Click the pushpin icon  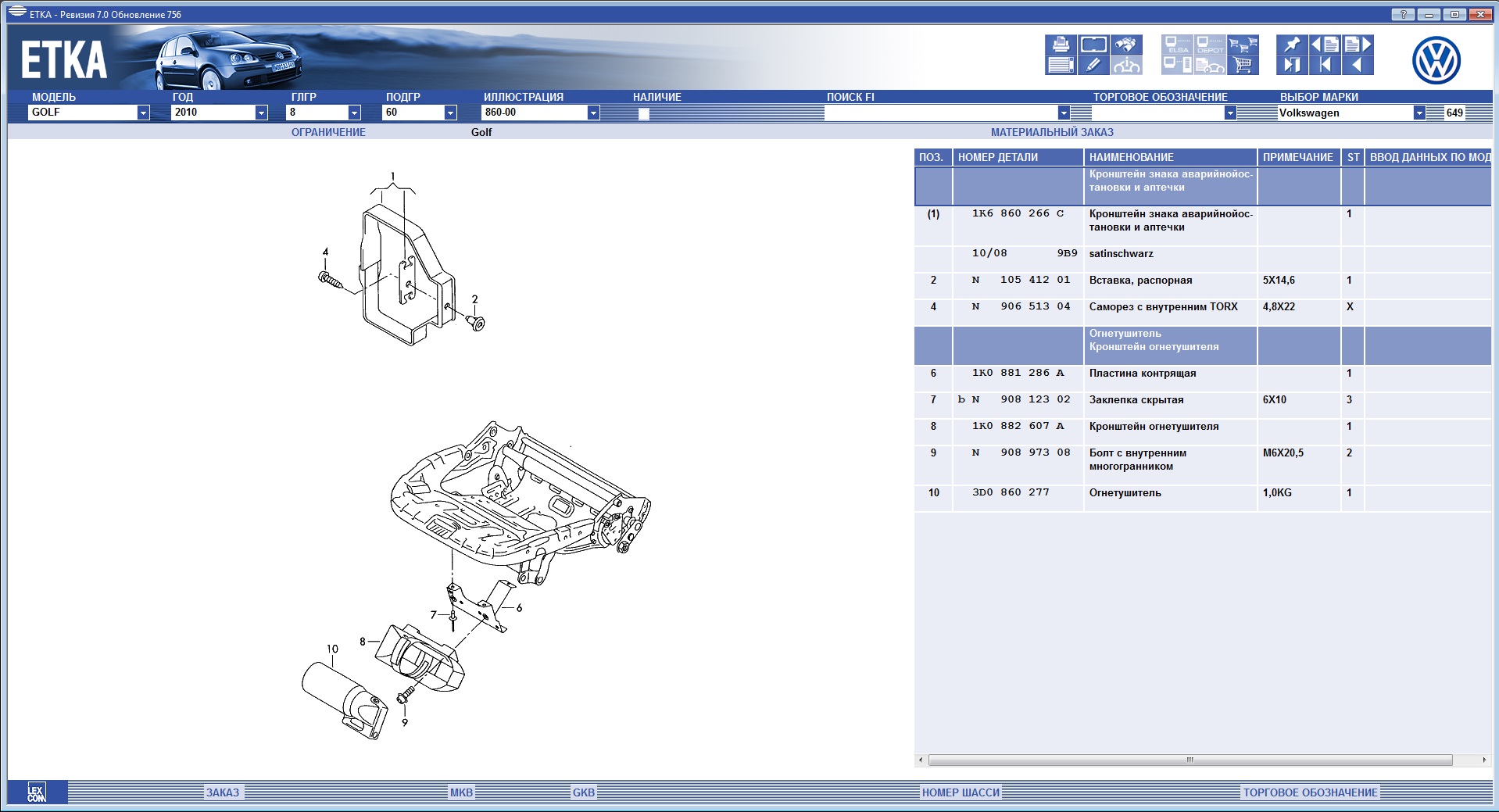point(1292,45)
